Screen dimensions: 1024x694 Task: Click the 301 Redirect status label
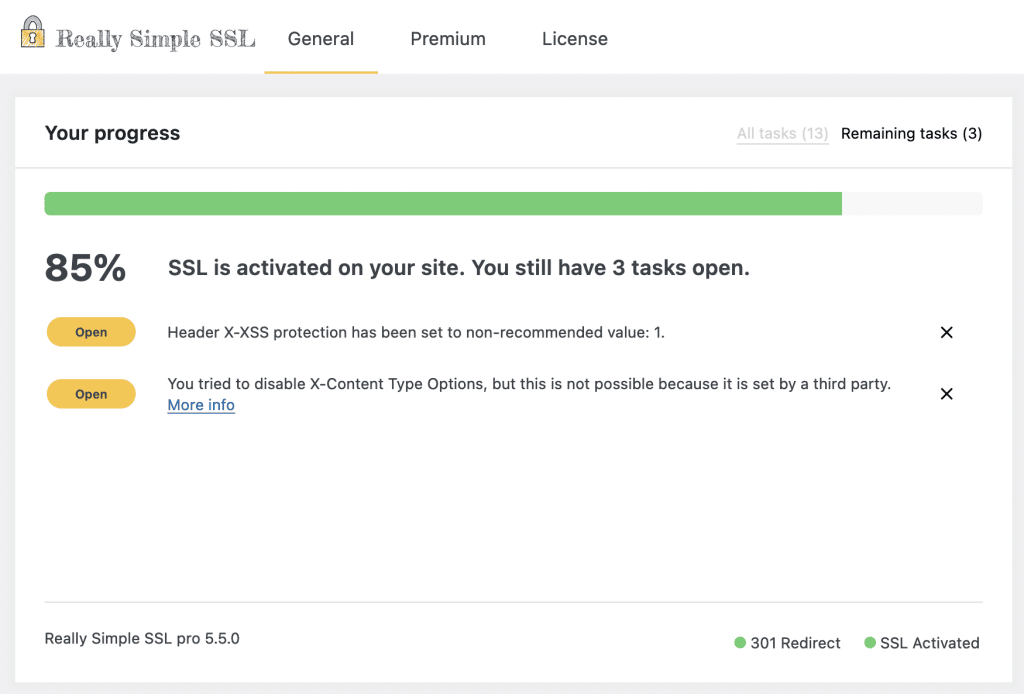pyautogui.click(x=795, y=643)
